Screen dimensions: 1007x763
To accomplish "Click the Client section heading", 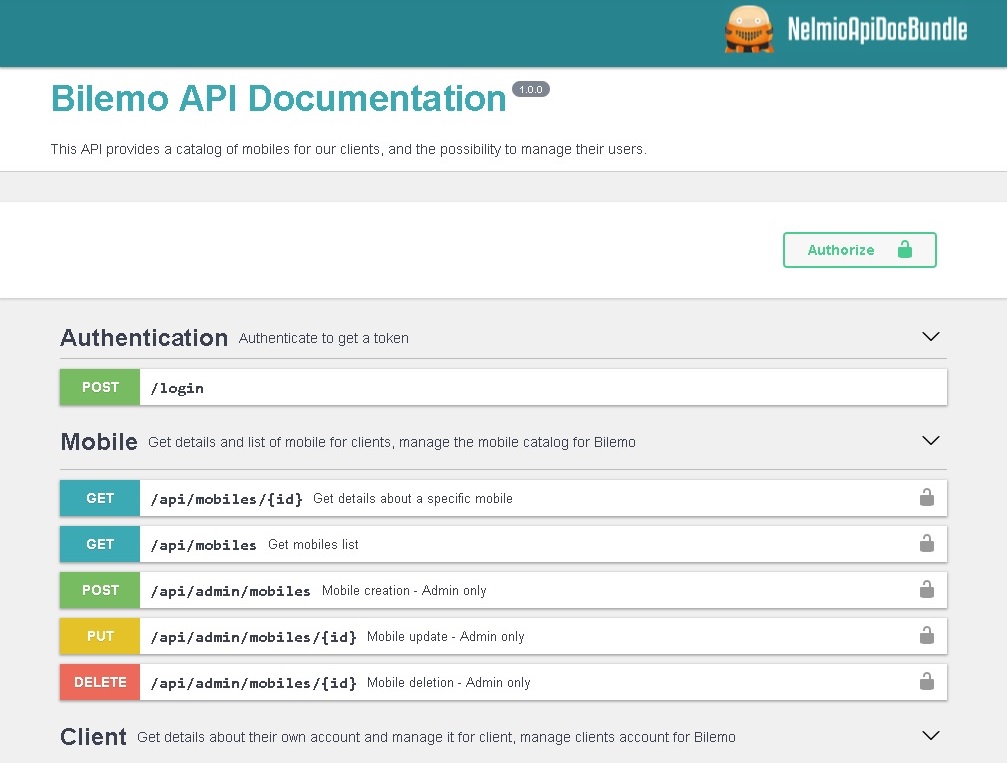I will (93, 737).
